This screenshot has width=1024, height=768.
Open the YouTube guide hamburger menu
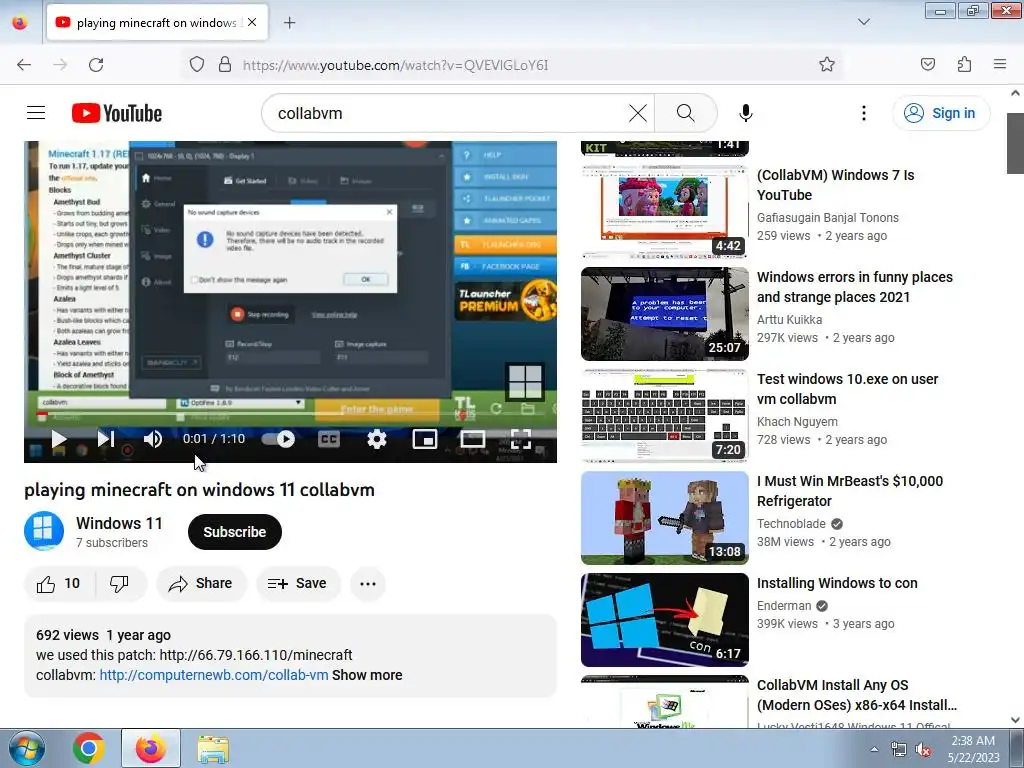tap(36, 113)
